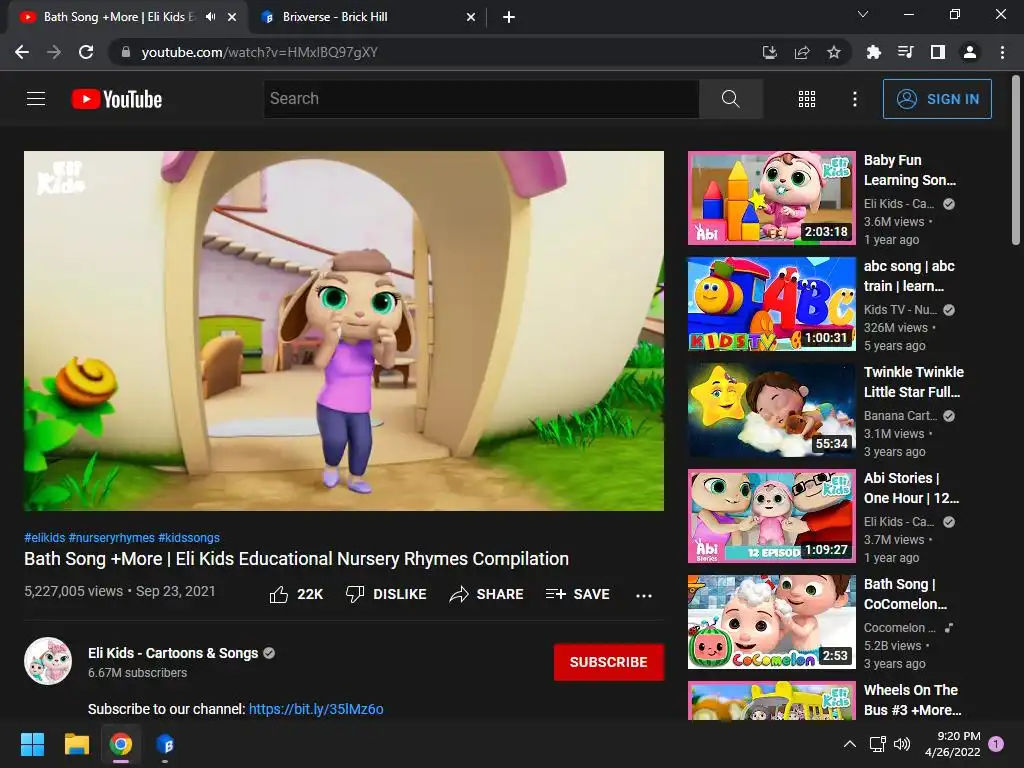Screen dimensions: 1024x768
Task: Click the address bar URL
Action: [x=259, y=52]
